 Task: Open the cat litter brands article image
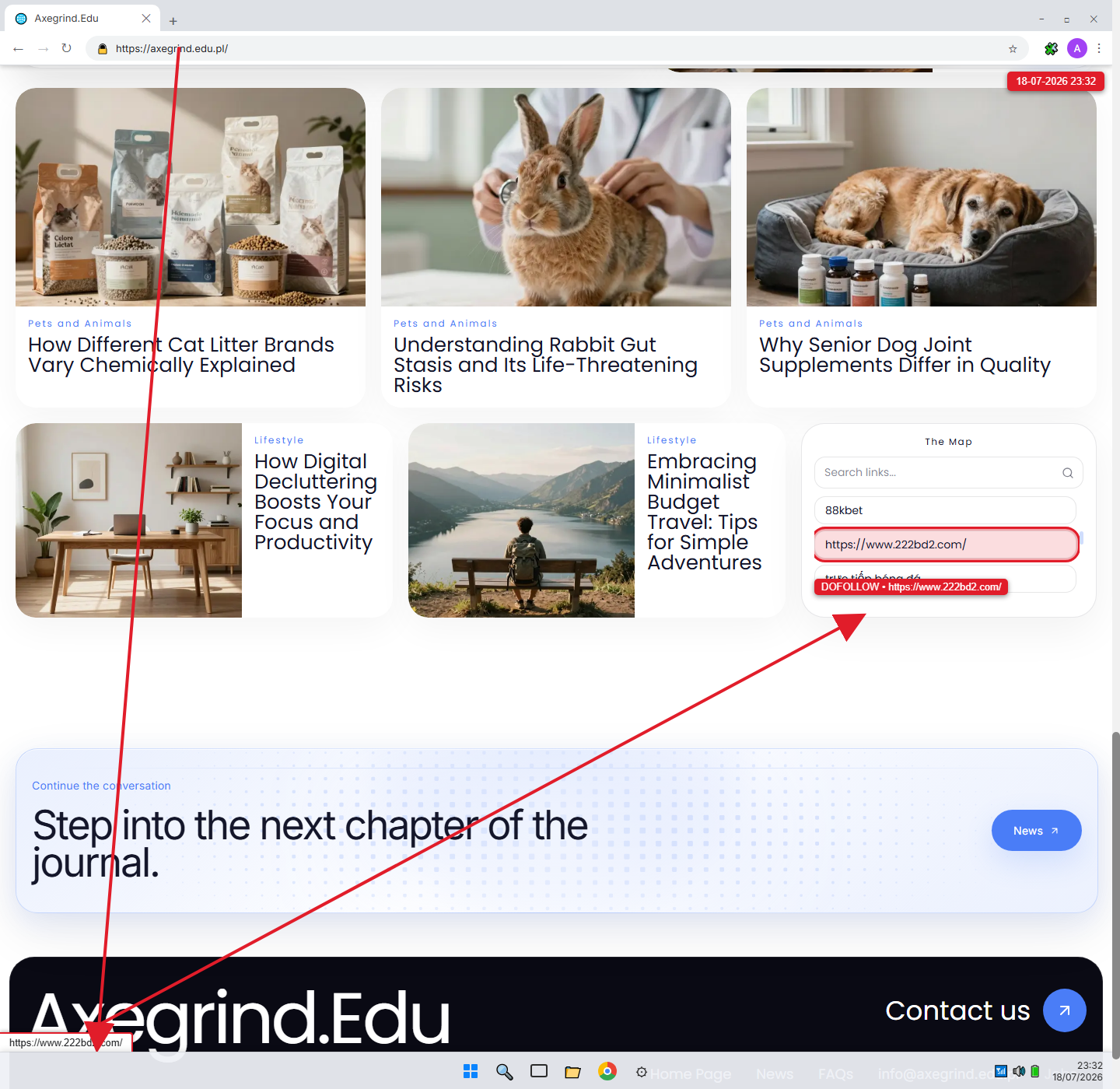coord(191,197)
